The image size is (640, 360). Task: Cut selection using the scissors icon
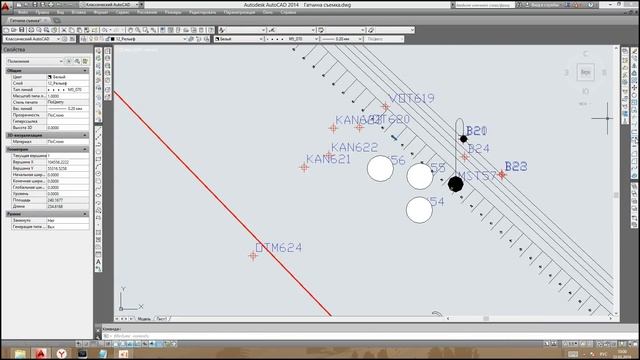(x=64, y=30)
